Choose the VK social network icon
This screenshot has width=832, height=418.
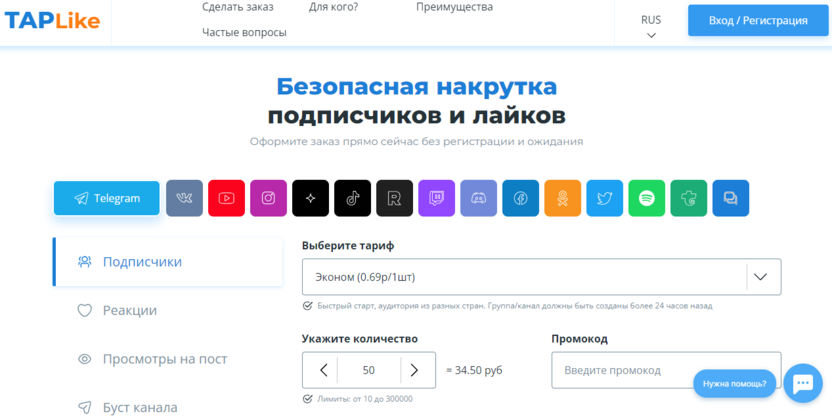[185, 198]
